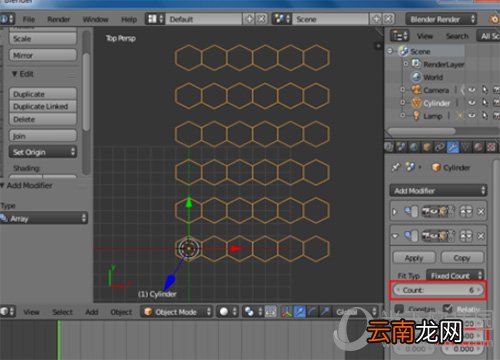
Task: Open the Render menu
Action: 59,19
